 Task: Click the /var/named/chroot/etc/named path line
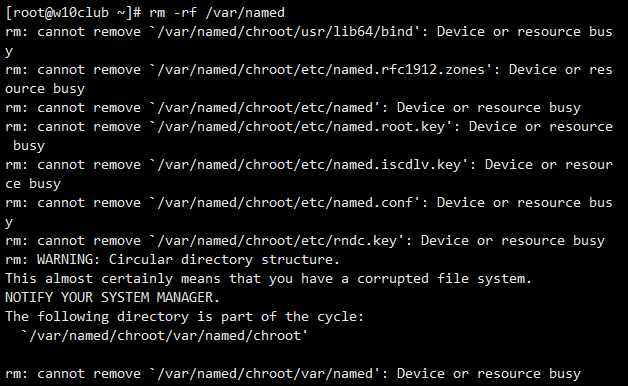click(x=293, y=108)
